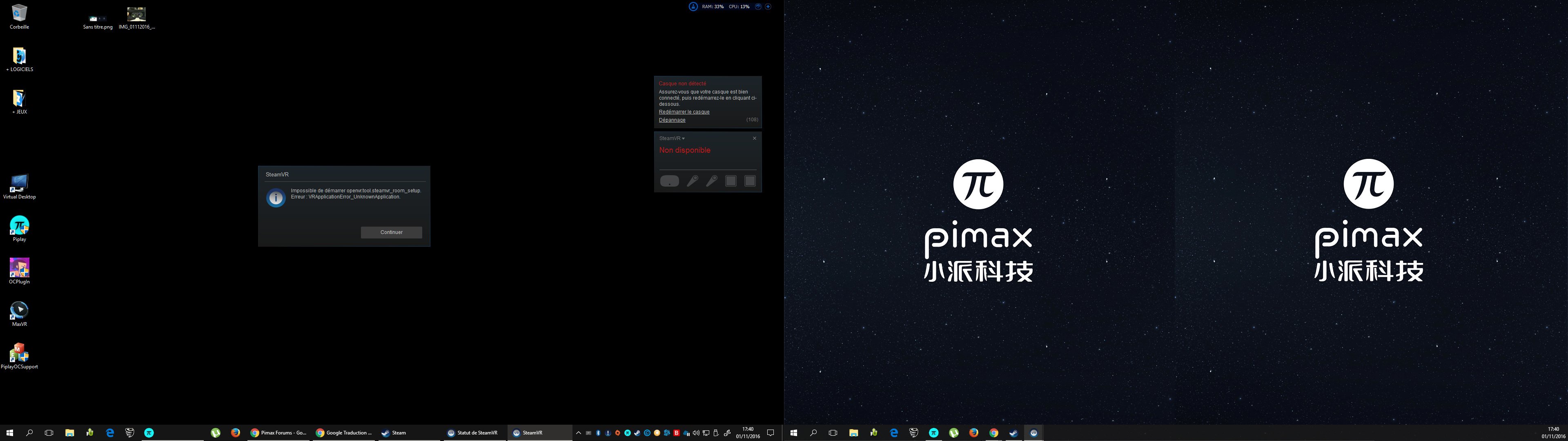Switch to the Pimax Forums Chrome taskbar window

point(279,433)
